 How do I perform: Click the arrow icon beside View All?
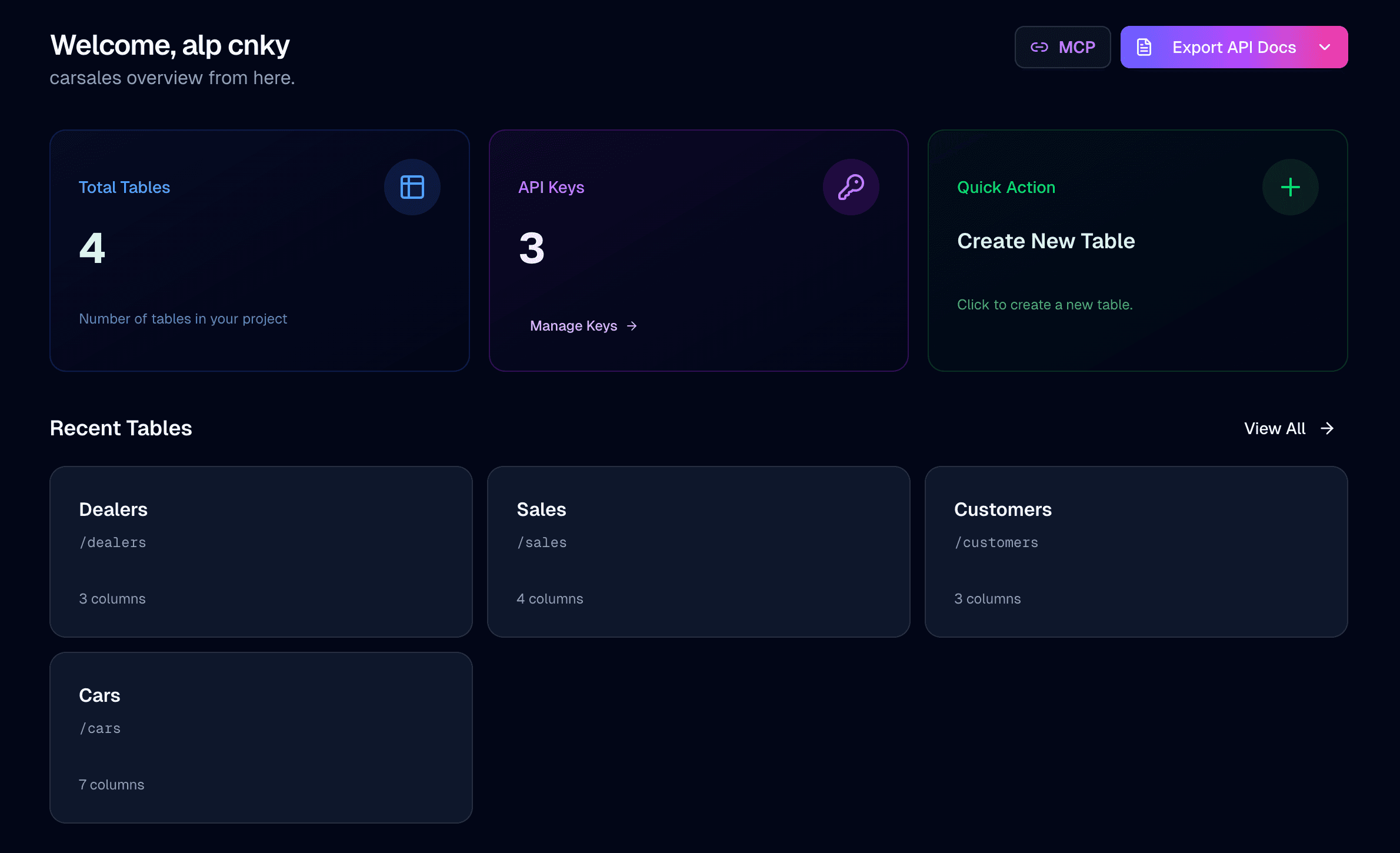tap(1327, 428)
